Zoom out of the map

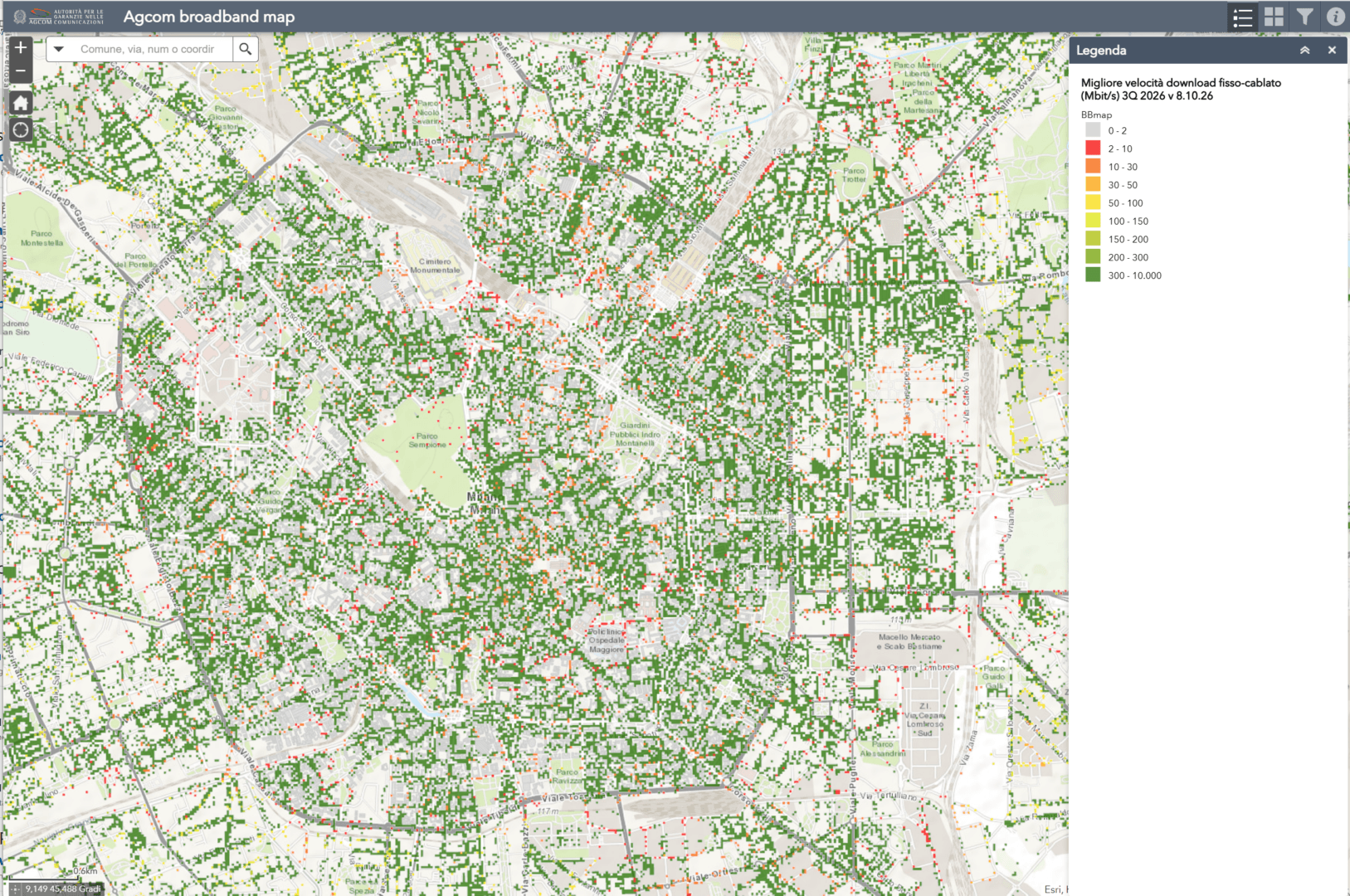pos(21,71)
